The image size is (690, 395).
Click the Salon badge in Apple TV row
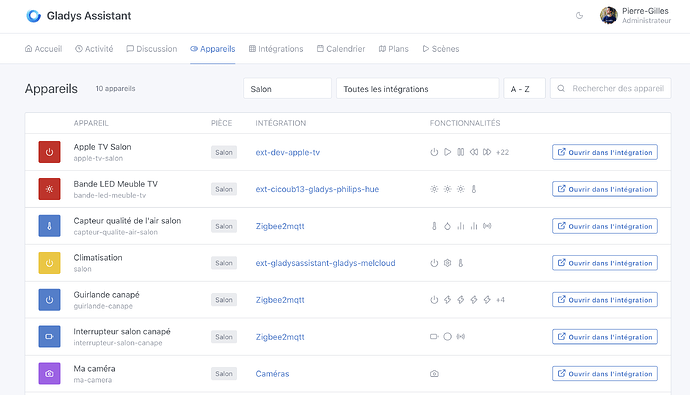[224, 152]
